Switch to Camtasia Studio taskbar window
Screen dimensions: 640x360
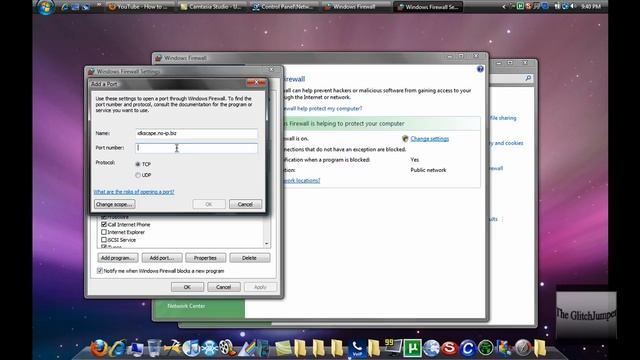[211, 7]
